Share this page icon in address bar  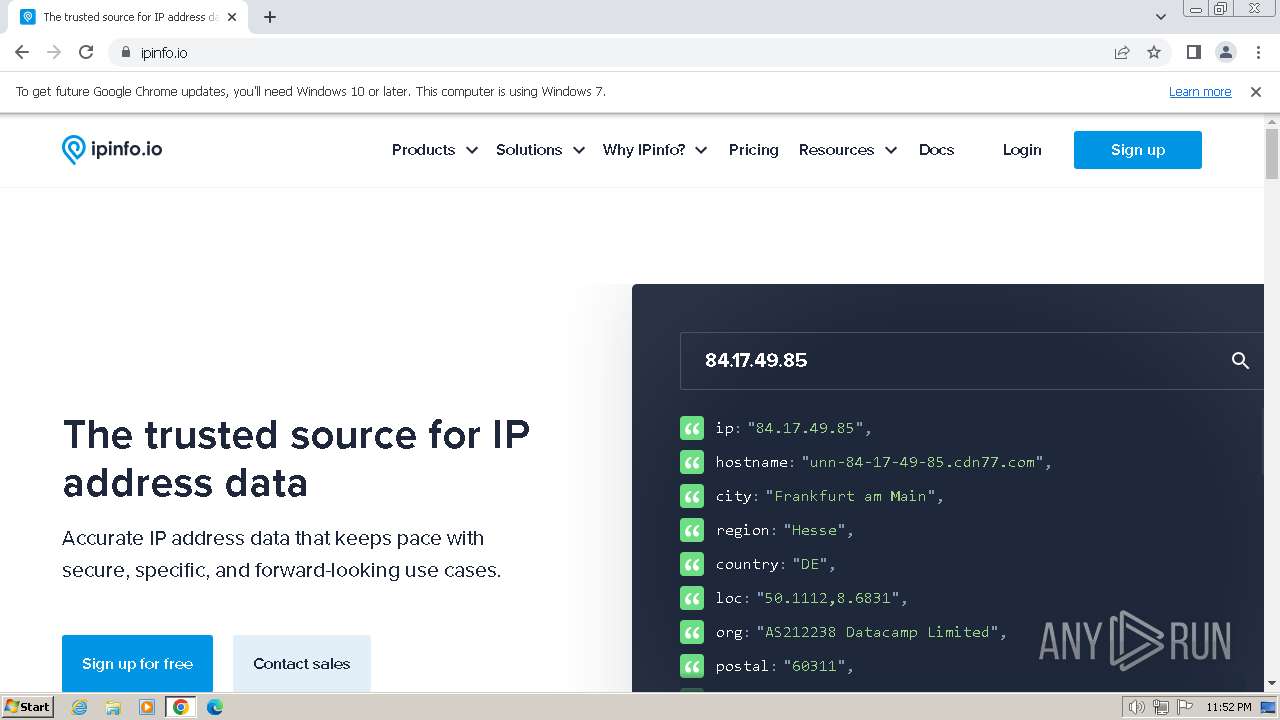click(x=1122, y=52)
